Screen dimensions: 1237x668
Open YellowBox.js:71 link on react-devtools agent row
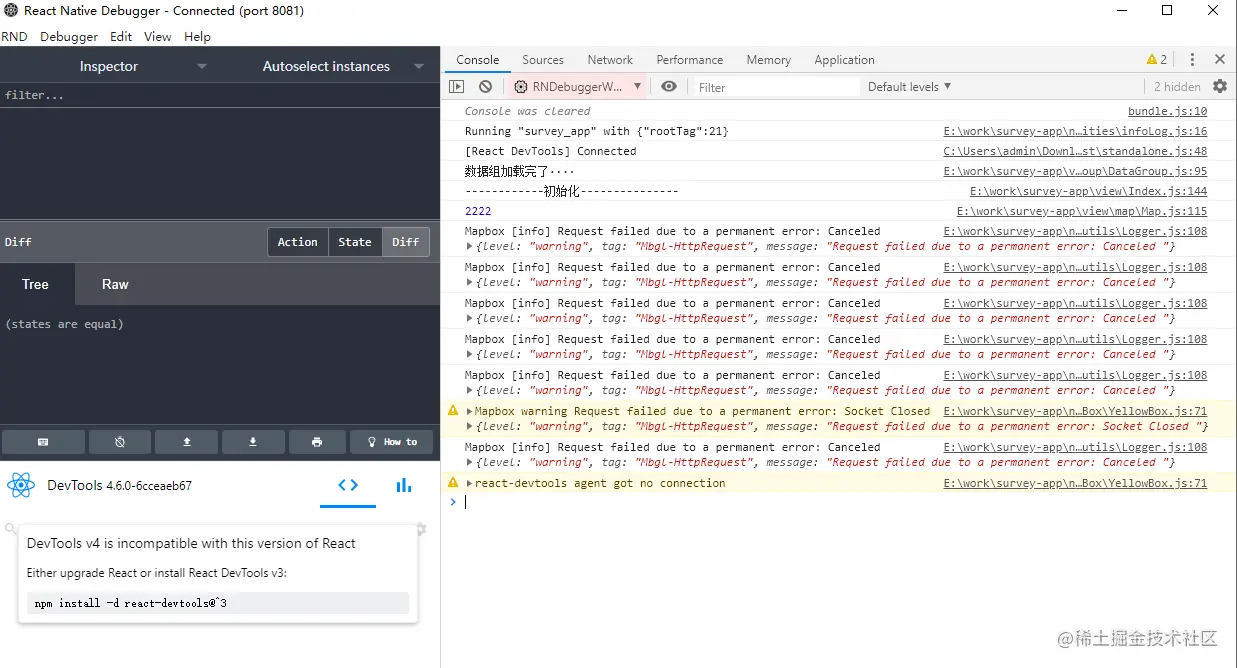point(1075,483)
